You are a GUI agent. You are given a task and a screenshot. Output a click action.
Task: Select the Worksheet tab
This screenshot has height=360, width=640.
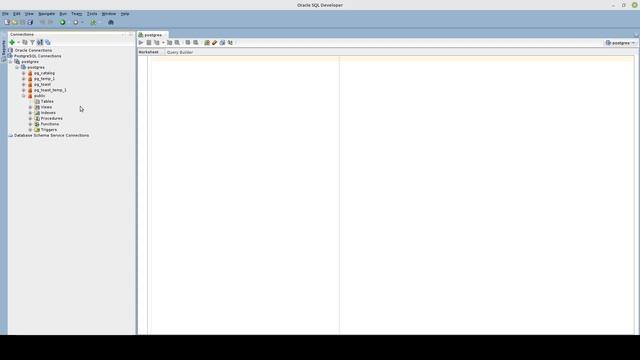point(149,52)
